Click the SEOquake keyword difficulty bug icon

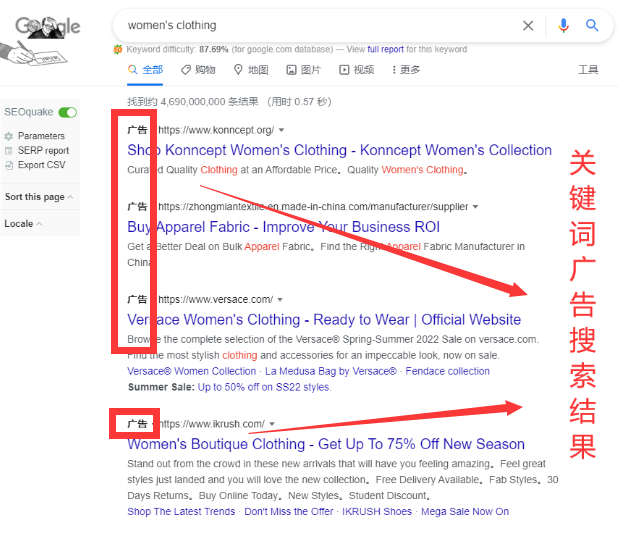coord(118,49)
